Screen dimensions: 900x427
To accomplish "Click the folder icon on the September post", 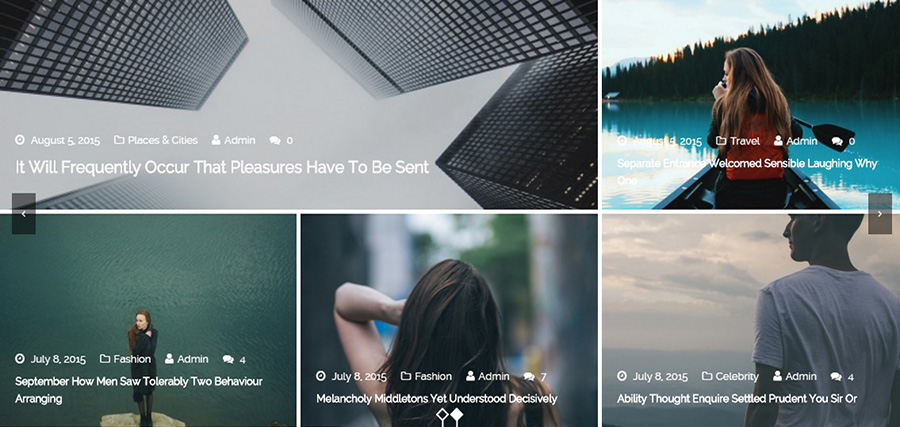I will point(105,359).
